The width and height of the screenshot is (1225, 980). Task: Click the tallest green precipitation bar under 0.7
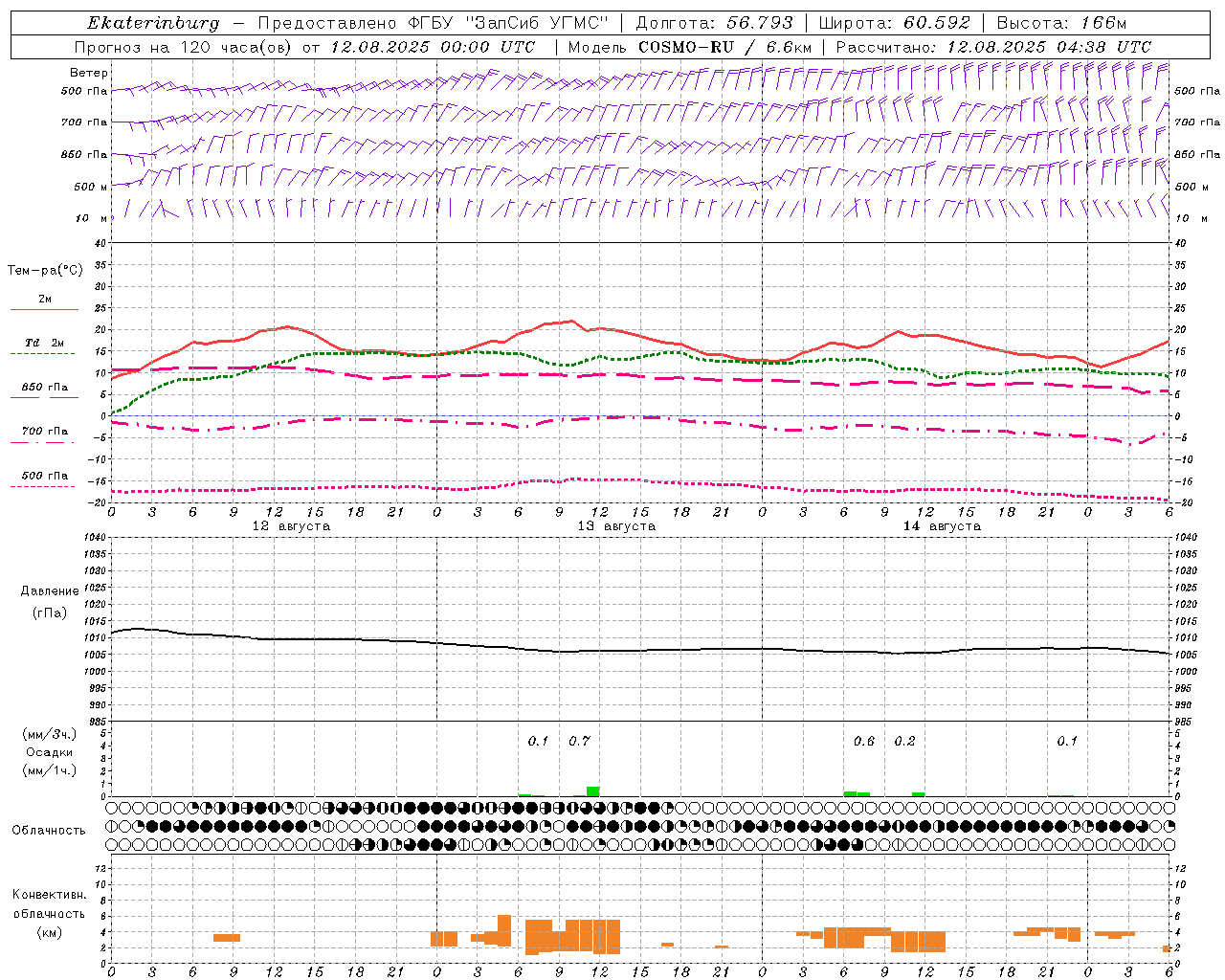tap(593, 791)
